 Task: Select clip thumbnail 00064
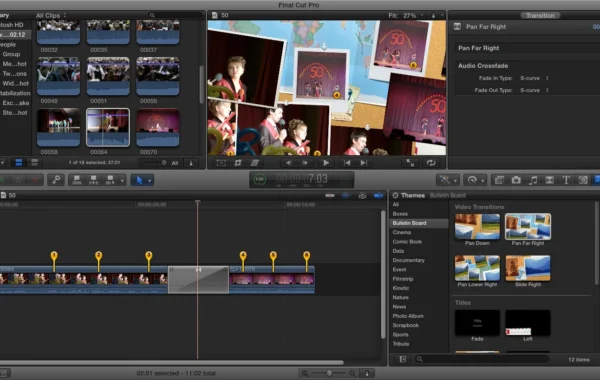pos(108,127)
